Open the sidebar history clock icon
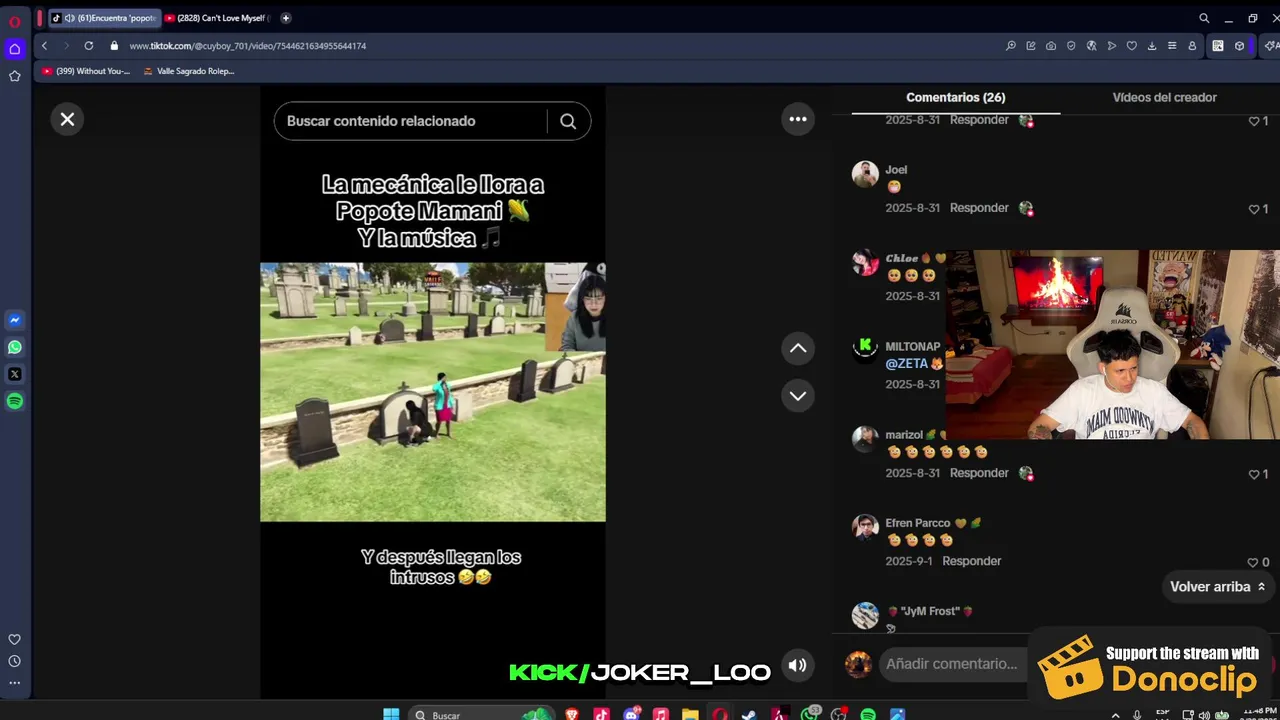This screenshot has height=720, width=1280. pos(14,661)
